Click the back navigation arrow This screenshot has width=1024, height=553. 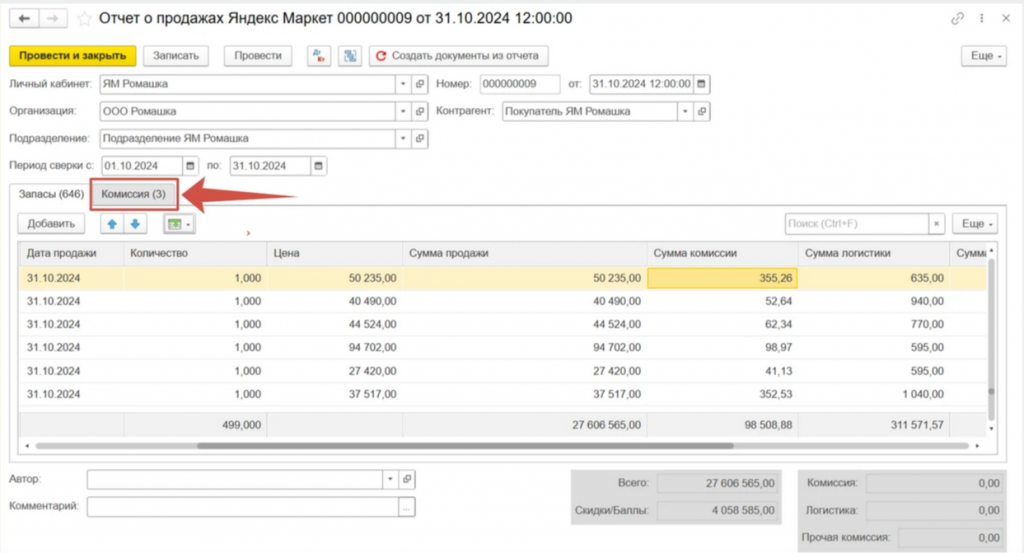click(x=24, y=19)
